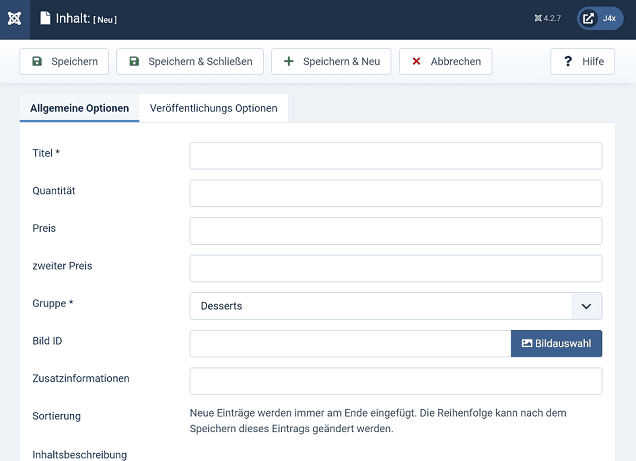The width and height of the screenshot is (636, 461).
Task: Click Speichern & Schließen button
Action: pyautogui.click(x=190, y=62)
